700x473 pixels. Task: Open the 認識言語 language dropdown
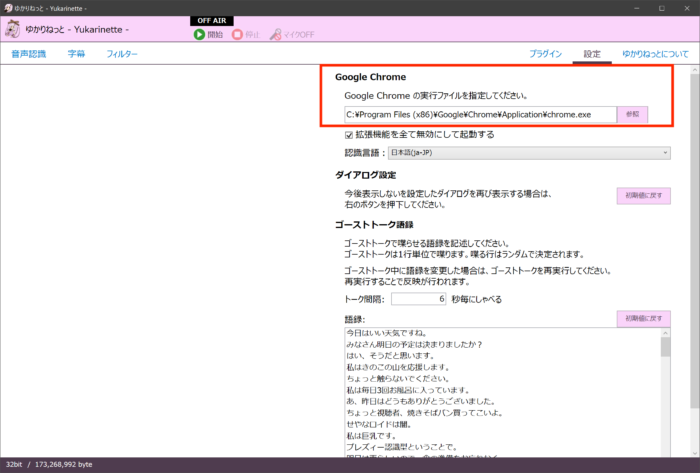(x=529, y=153)
